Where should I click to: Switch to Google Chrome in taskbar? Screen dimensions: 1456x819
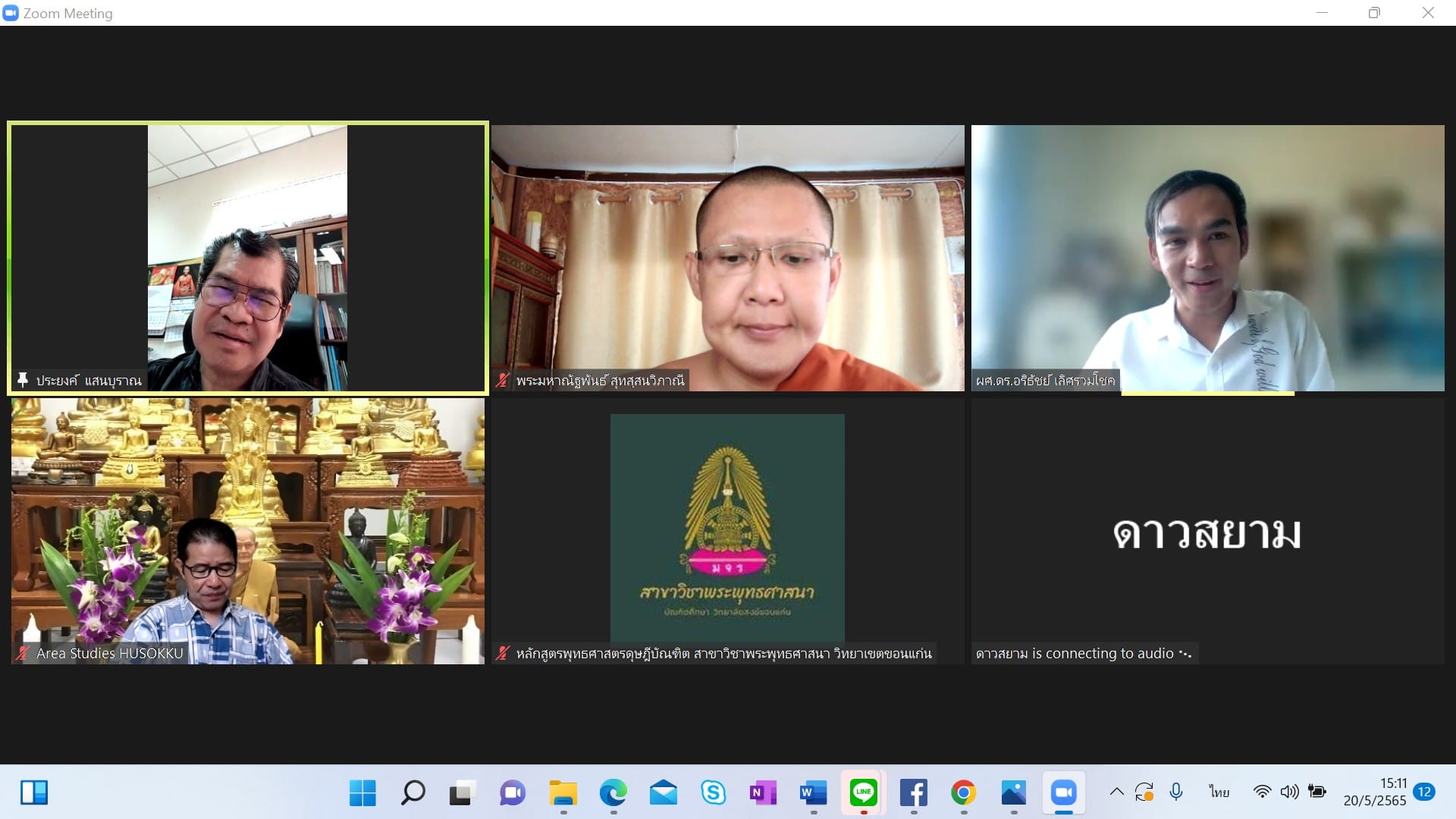coord(963,792)
